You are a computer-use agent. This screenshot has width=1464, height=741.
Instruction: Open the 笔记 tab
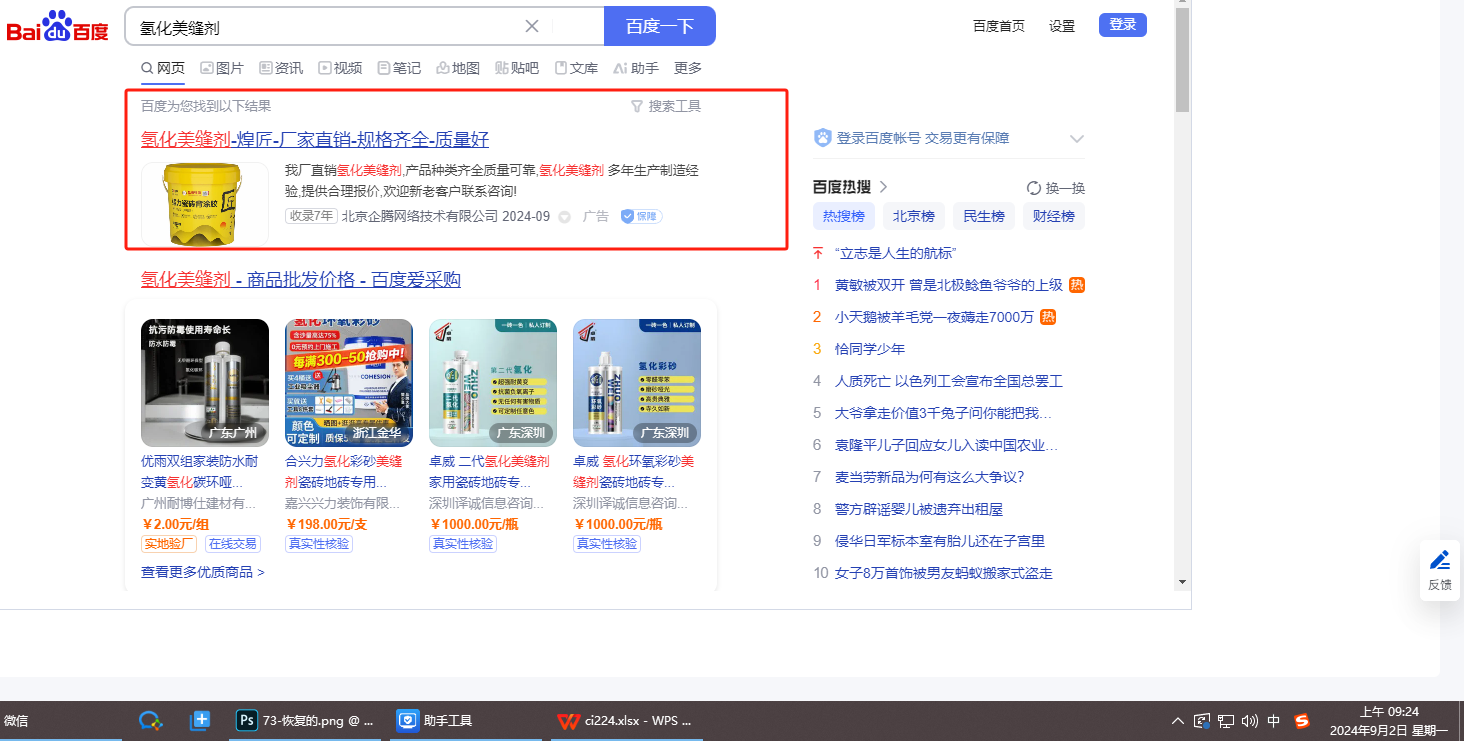click(x=399, y=68)
